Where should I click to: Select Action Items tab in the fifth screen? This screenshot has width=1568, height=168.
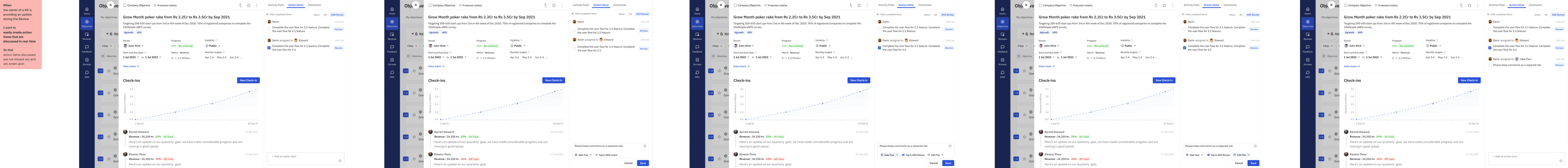click(x=1516, y=5)
